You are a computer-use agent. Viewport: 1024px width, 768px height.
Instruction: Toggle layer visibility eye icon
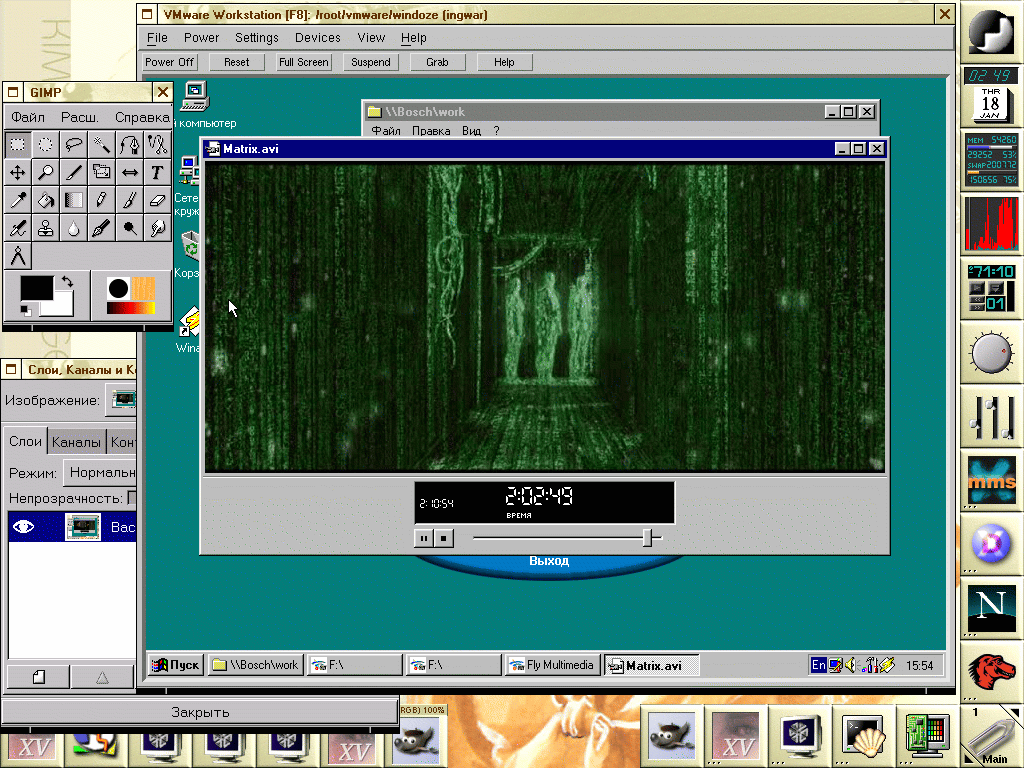pos(24,527)
